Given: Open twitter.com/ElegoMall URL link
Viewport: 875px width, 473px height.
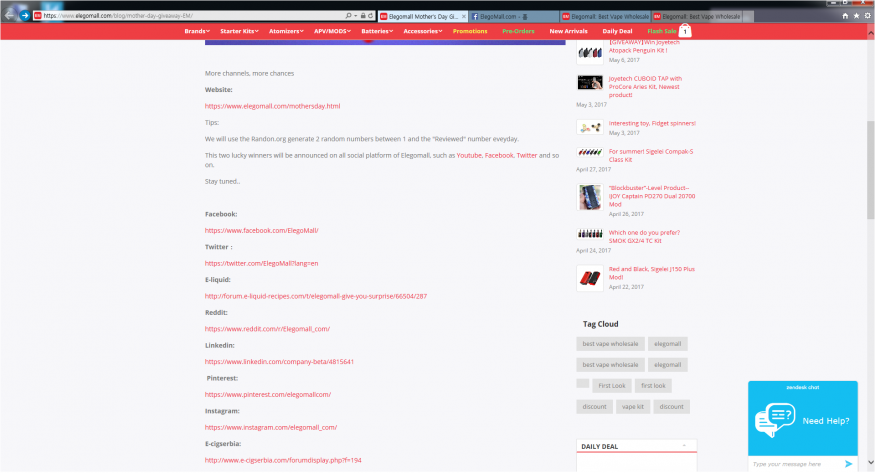Looking at the screenshot, I should tap(261, 263).
